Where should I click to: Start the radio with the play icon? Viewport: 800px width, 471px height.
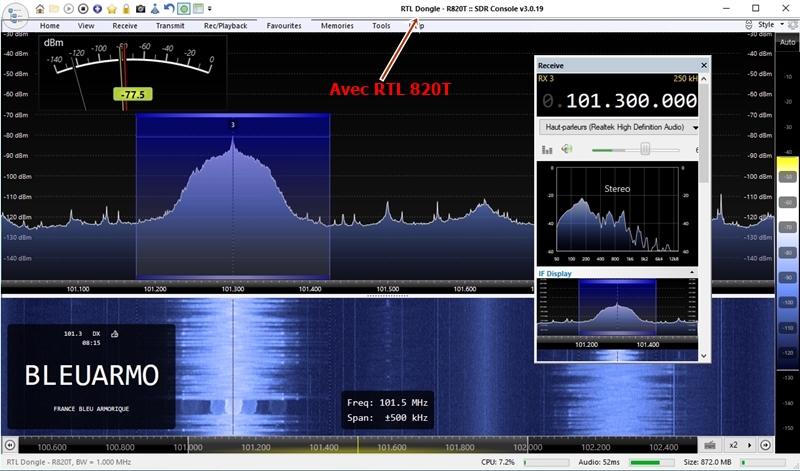(69, 9)
